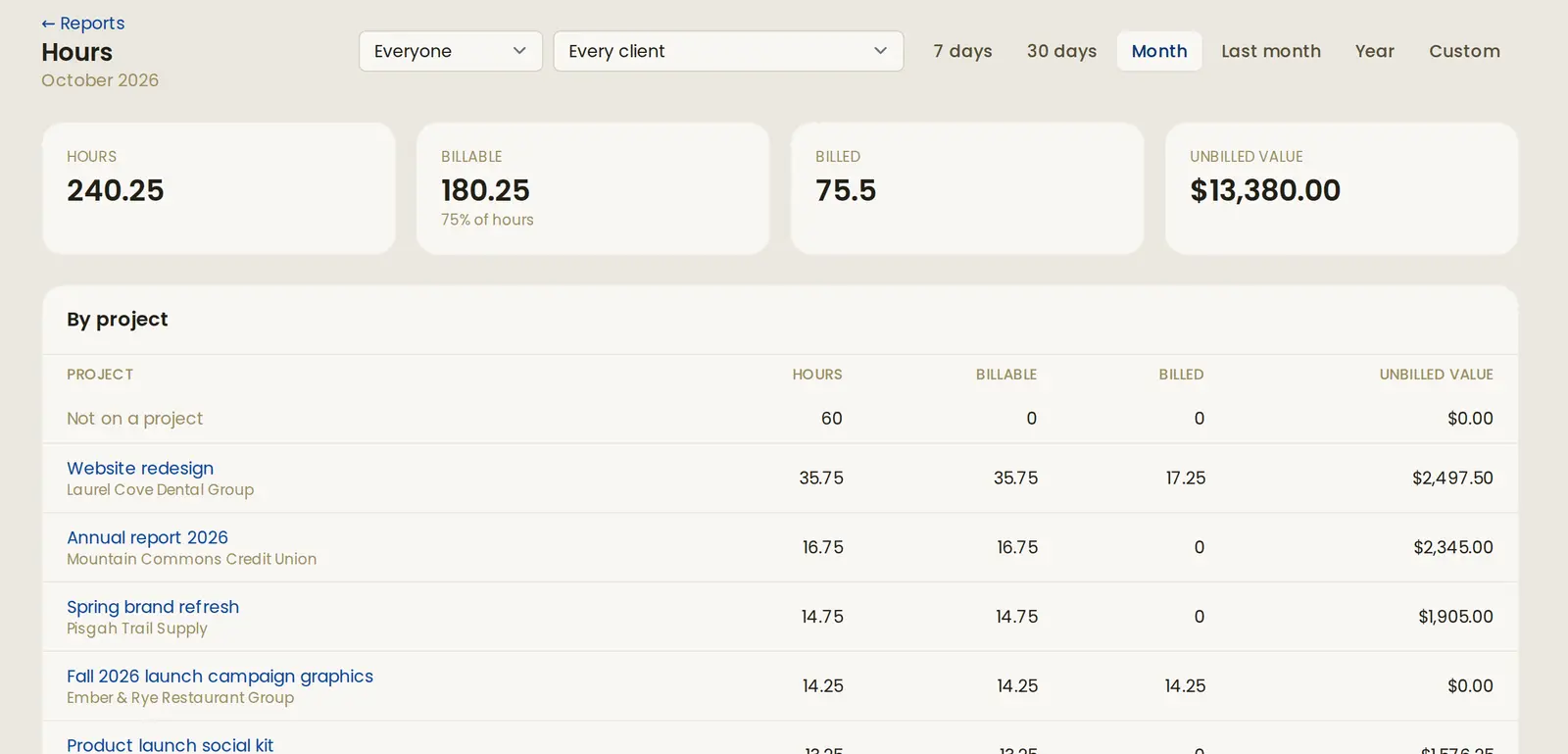Select the 30 days range
Screen dimensions: 1568x754
coord(1061,51)
